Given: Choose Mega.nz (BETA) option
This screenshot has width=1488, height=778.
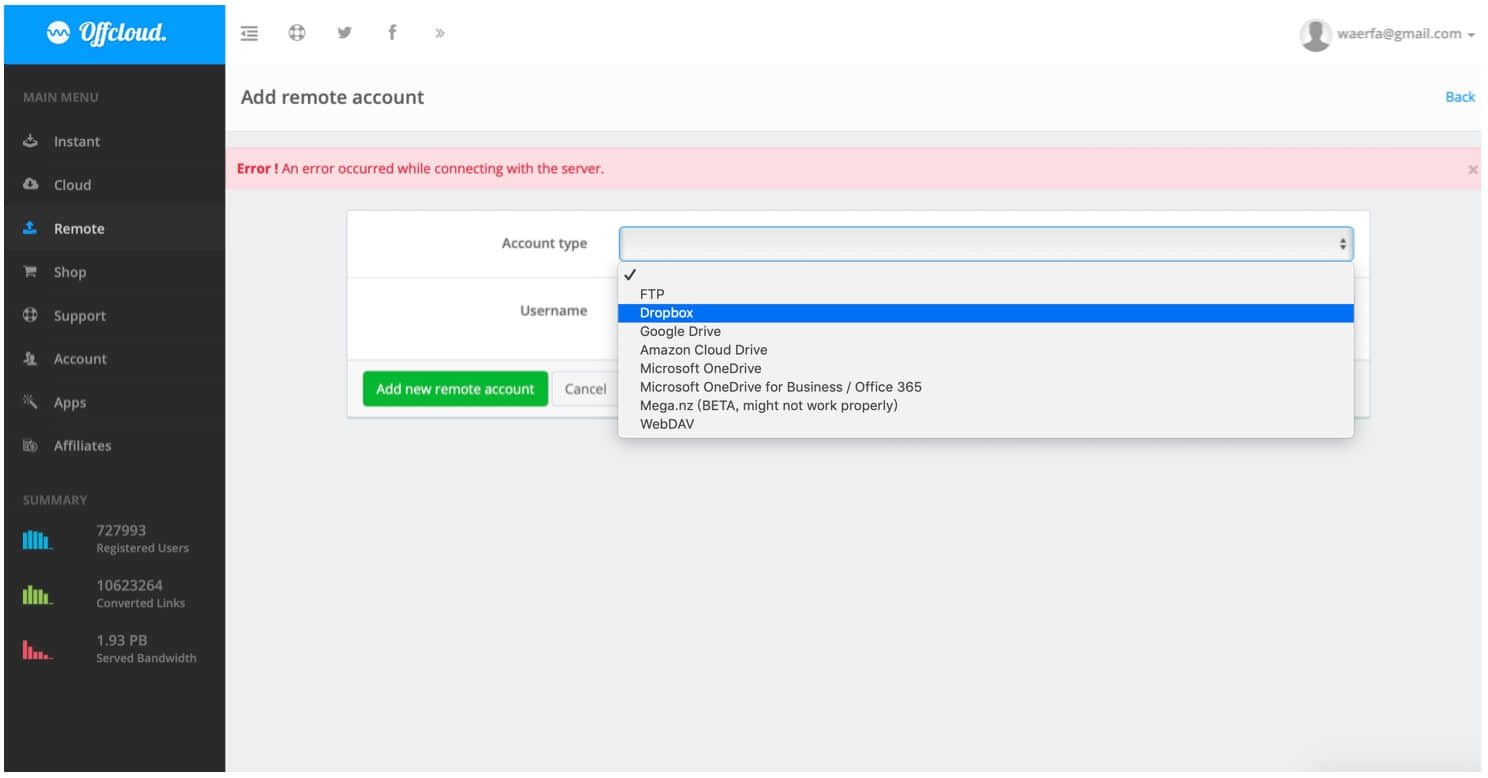Looking at the screenshot, I should pyautogui.click(x=986, y=405).
